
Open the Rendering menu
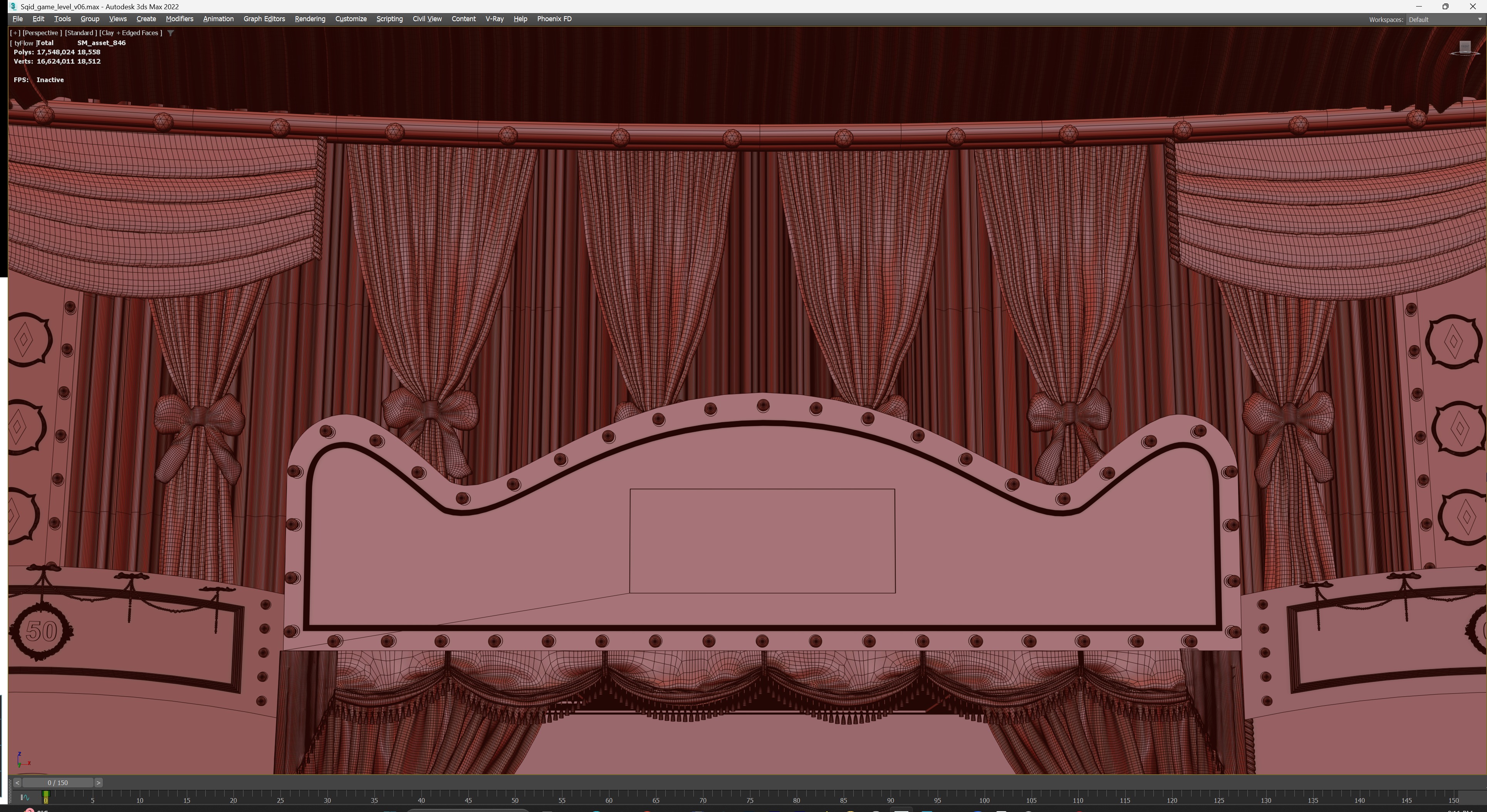point(309,19)
